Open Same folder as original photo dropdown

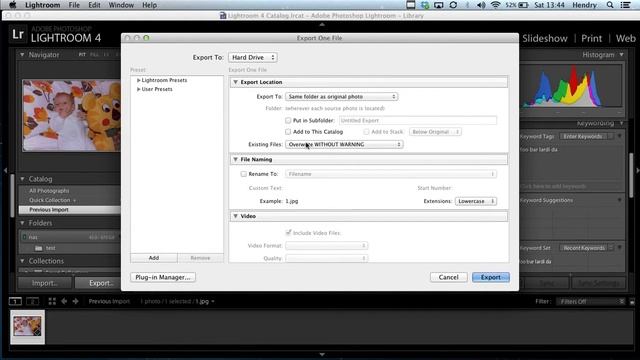tap(342, 97)
